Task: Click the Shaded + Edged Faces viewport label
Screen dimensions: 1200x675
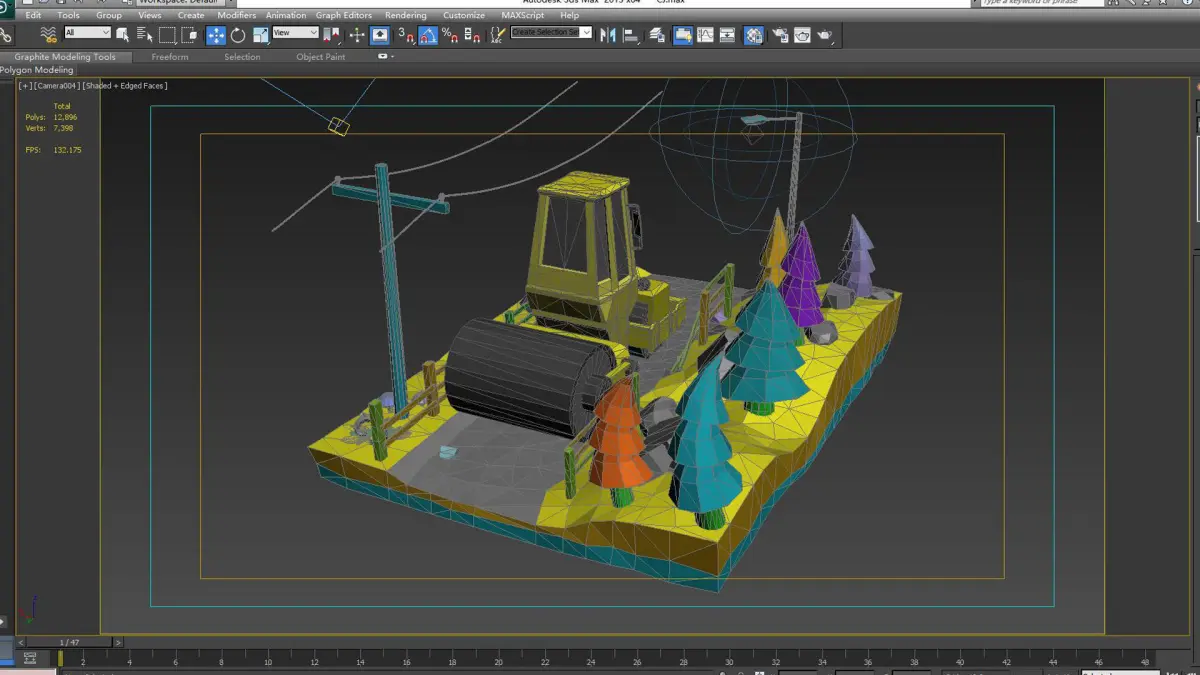Action: click(125, 86)
